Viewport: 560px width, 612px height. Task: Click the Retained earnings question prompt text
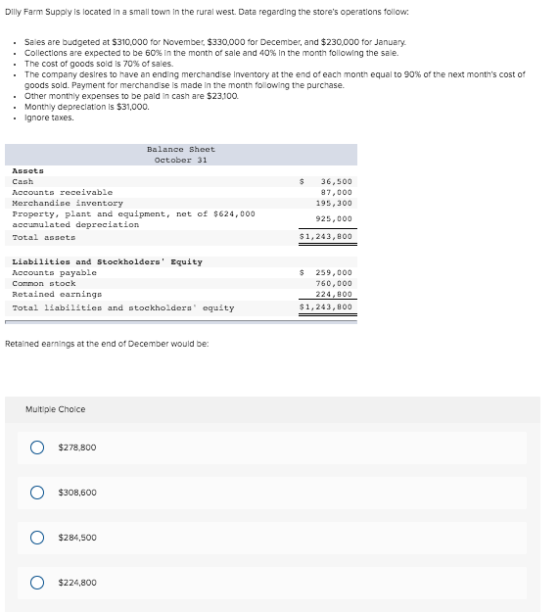pos(107,344)
